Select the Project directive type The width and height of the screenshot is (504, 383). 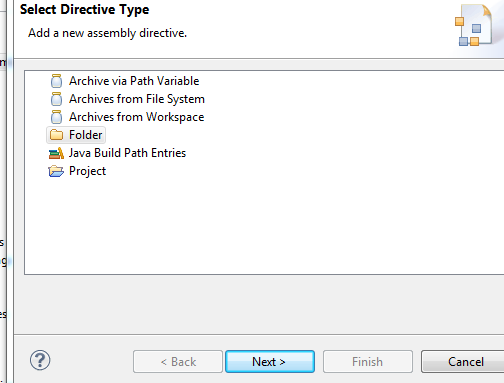click(x=87, y=171)
